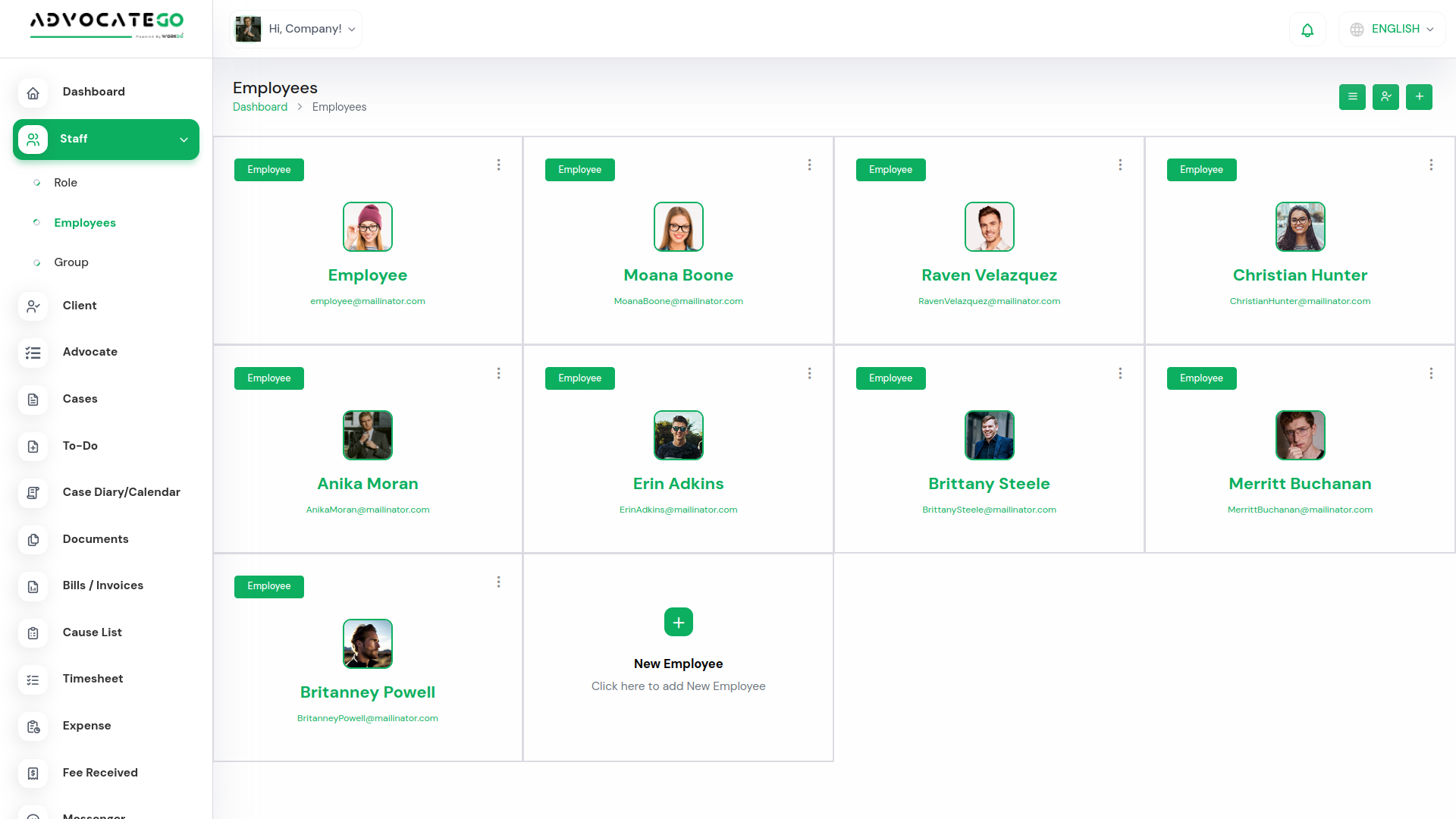Click the notification bell icon

1307,30
